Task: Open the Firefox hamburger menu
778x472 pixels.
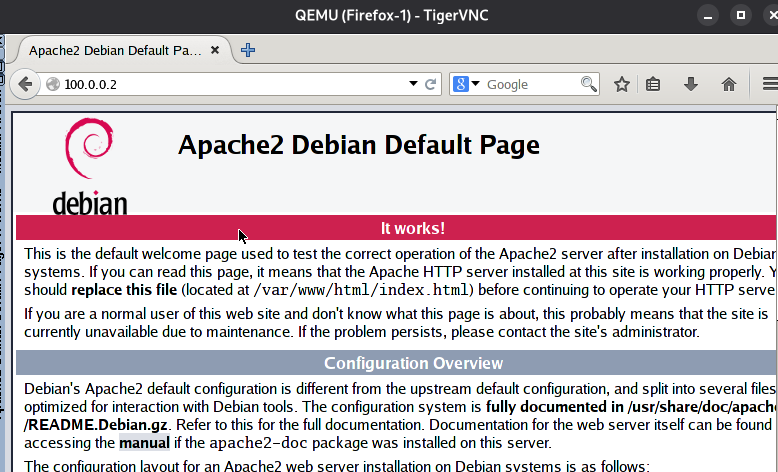Action: tap(770, 84)
